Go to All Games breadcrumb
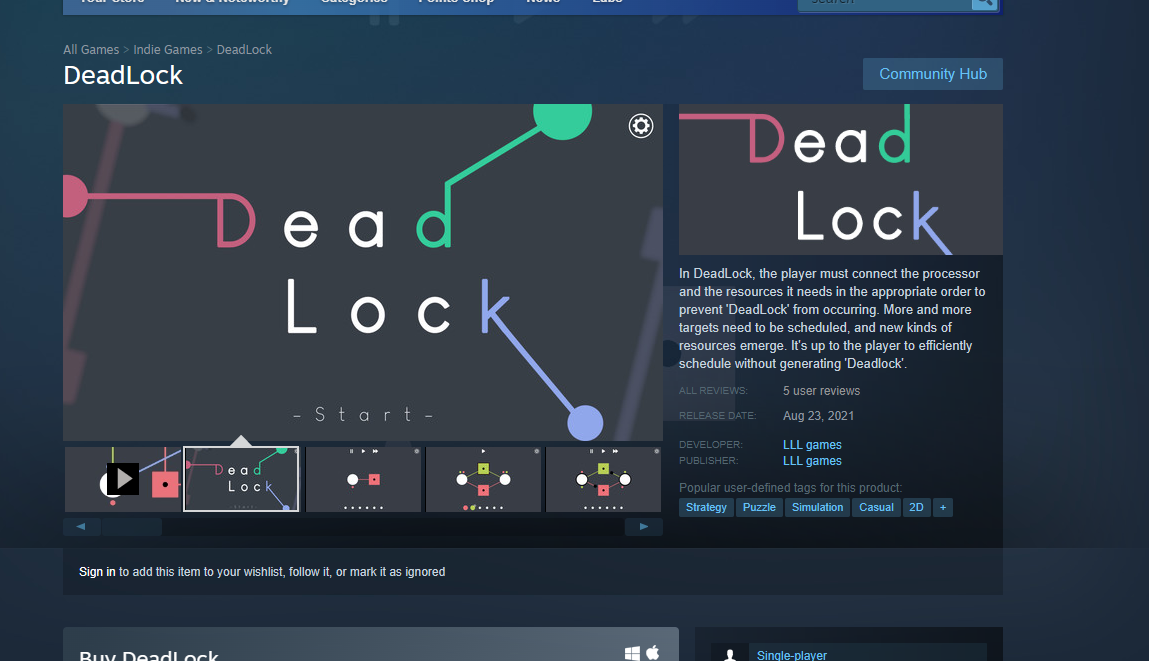 [91, 50]
